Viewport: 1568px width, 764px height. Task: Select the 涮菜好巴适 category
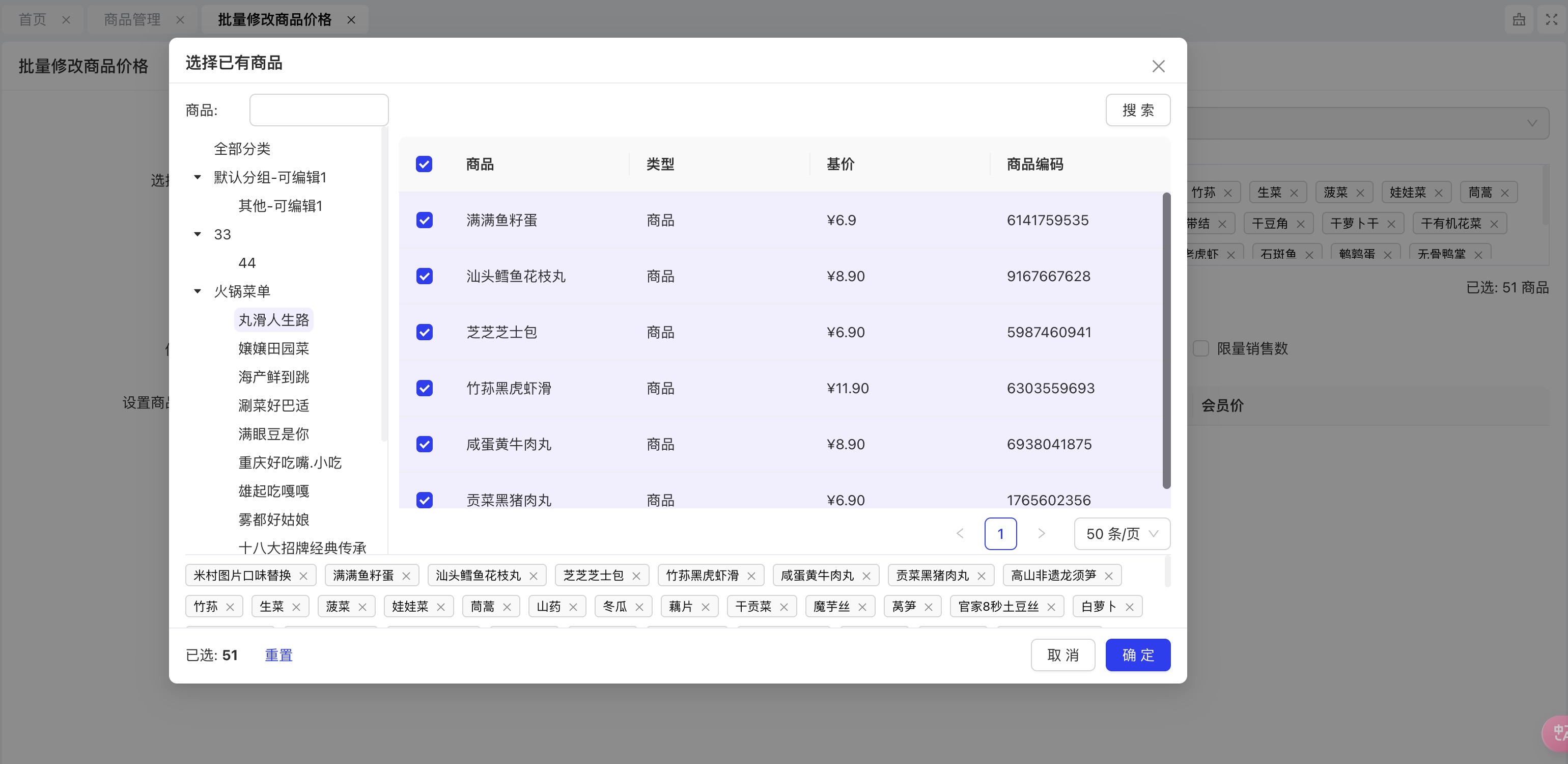click(274, 405)
